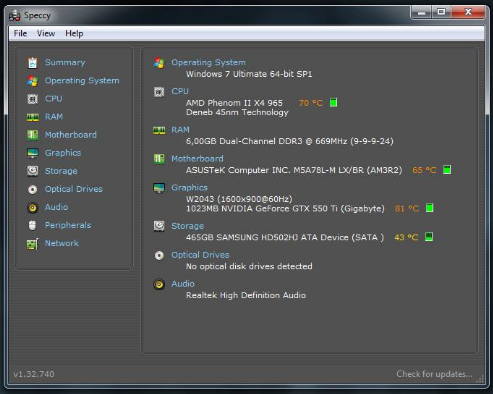This screenshot has width=493, height=394.
Task: Click Audio heading link in summary panel
Action: click(183, 284)
